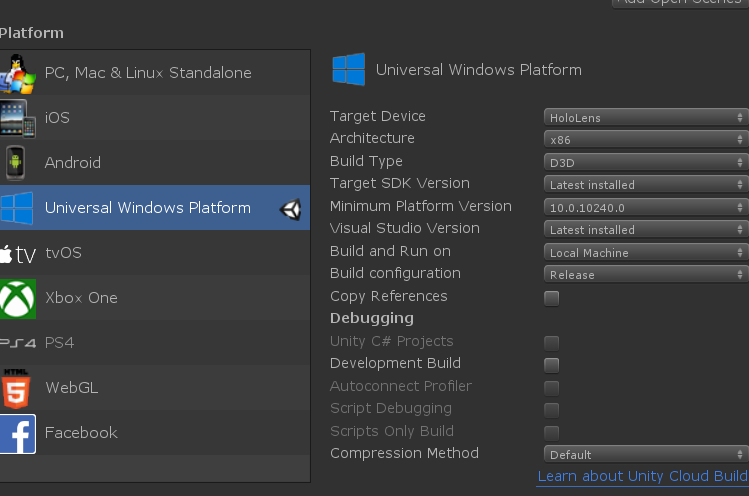Select the Android platform row
Image resolution: width=749 pixels, height=496 pixels.
155,162
